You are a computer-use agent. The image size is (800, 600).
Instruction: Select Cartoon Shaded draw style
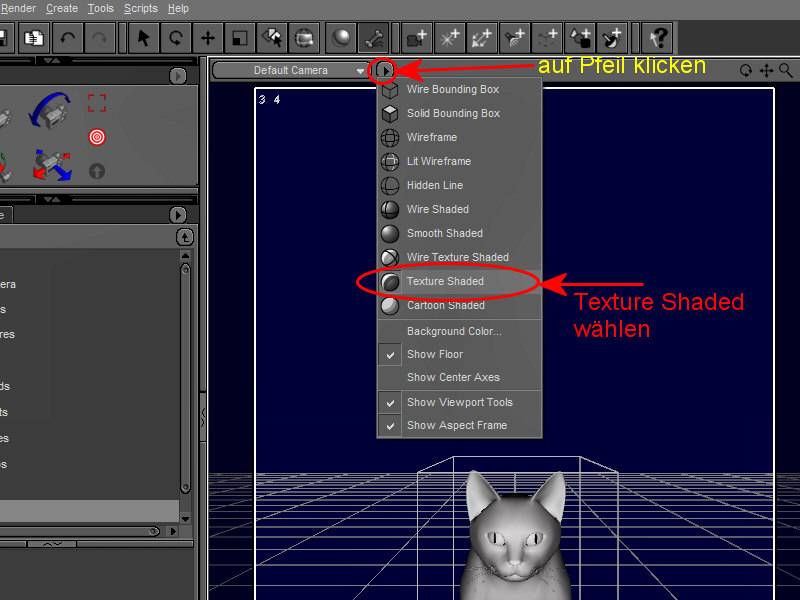(x=459, y=305)
